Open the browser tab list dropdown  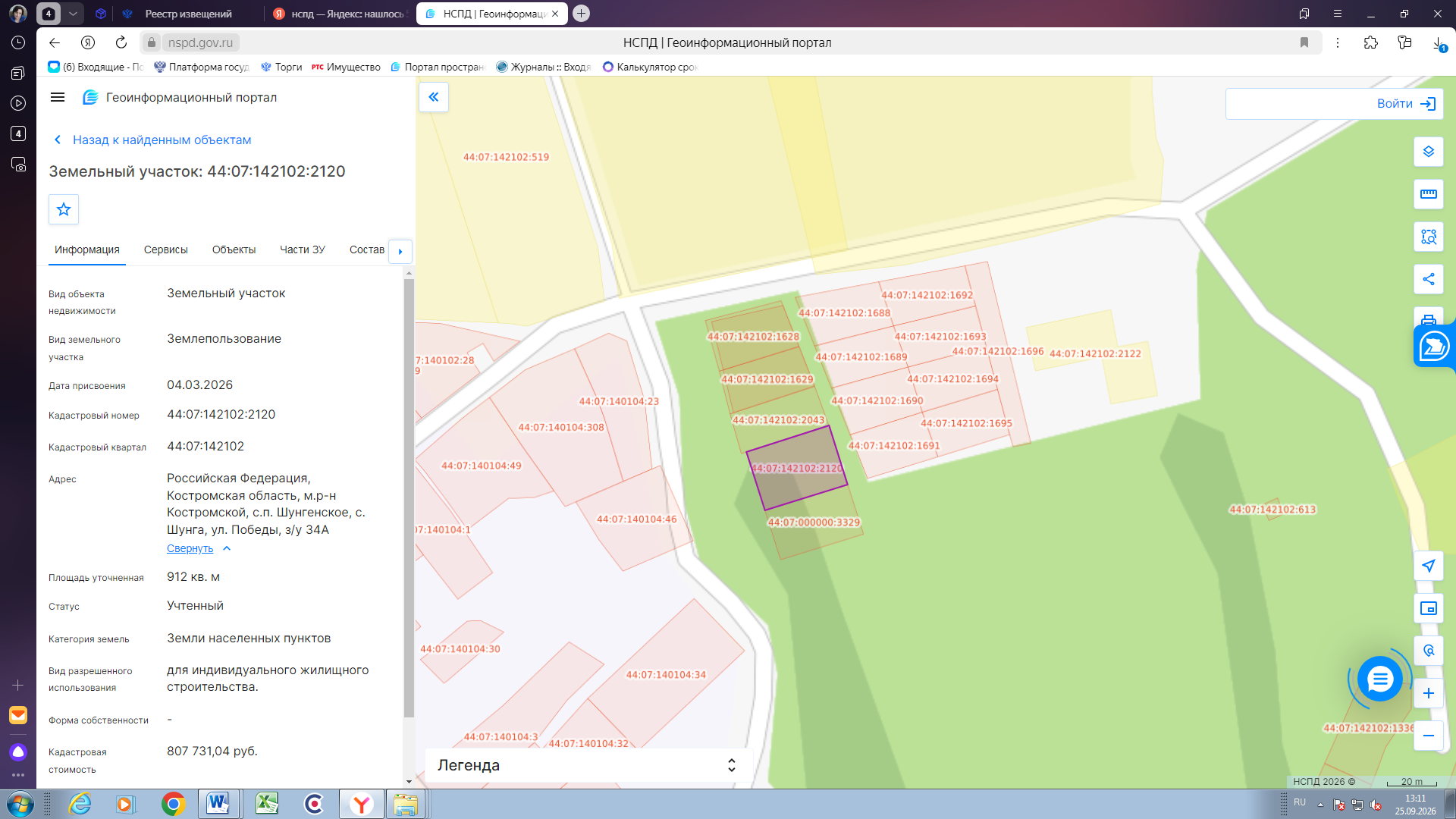coord(73,14)
